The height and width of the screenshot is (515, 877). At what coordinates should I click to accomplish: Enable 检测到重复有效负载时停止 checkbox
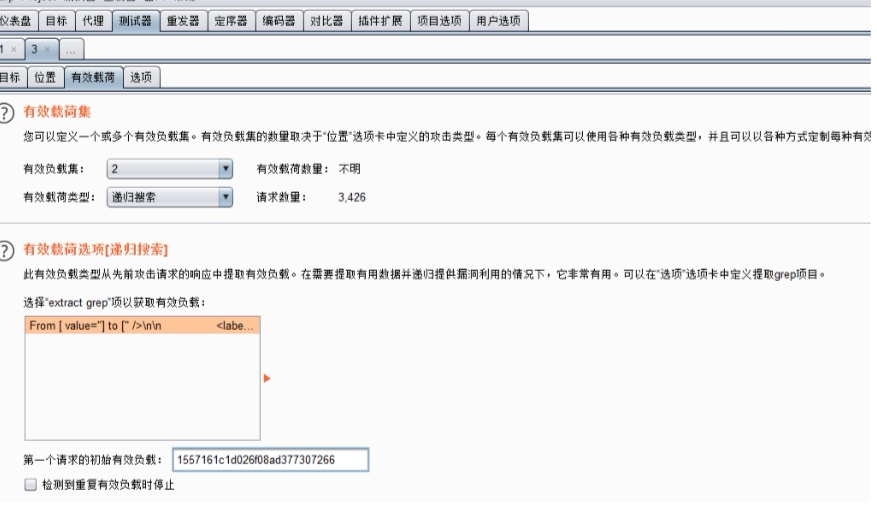point(31,484)
